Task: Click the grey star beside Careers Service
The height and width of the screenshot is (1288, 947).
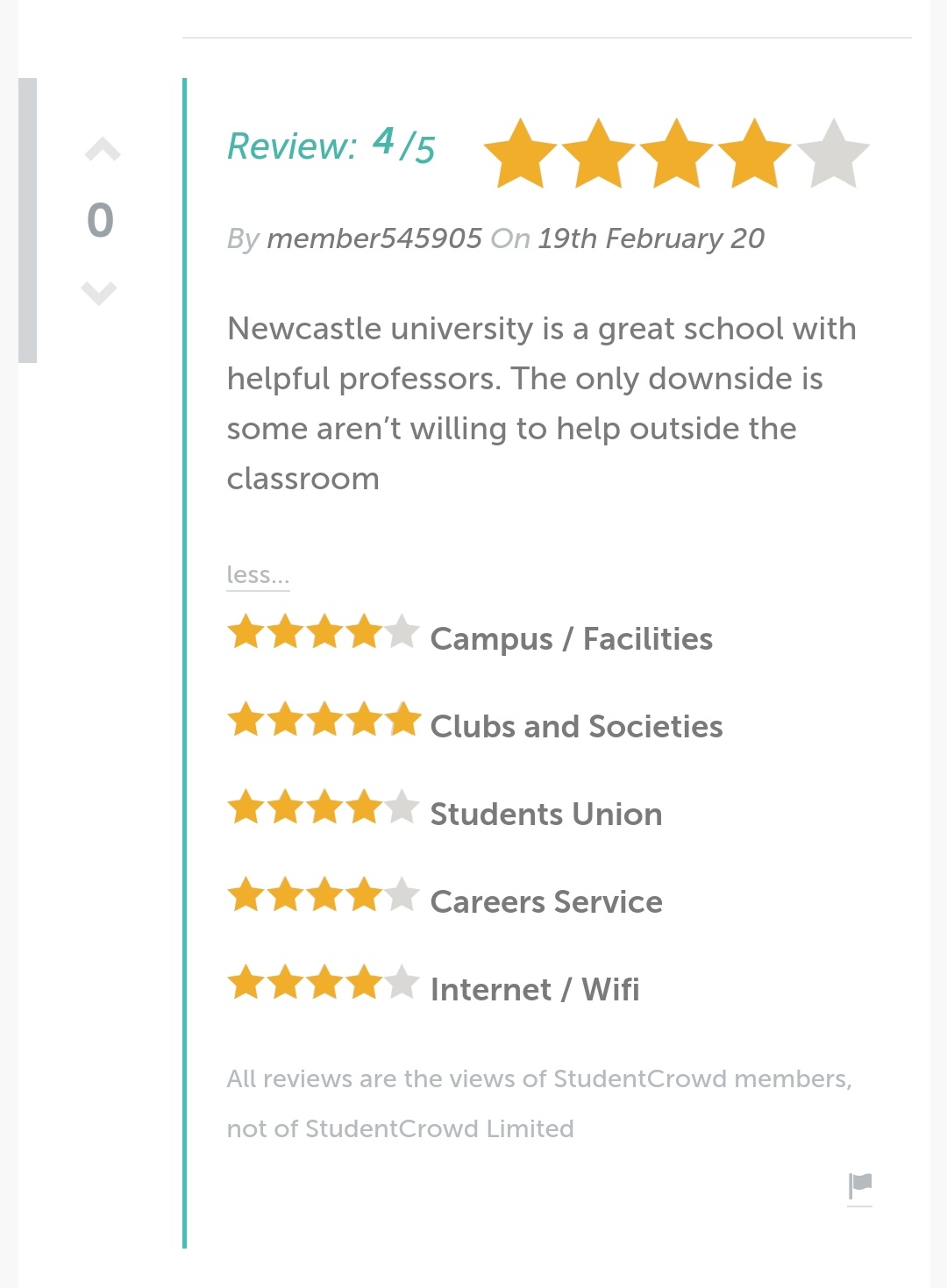Action: pos(402,894)
